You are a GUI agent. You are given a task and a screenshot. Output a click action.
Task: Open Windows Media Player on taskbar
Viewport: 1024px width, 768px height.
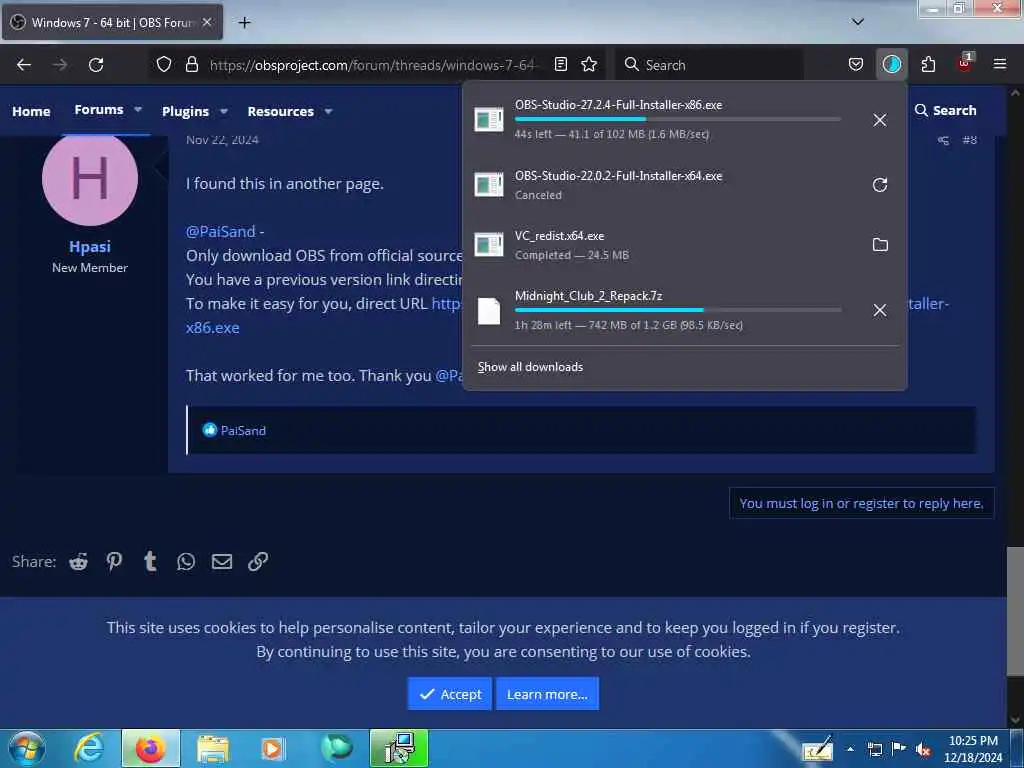pos(272,748)
